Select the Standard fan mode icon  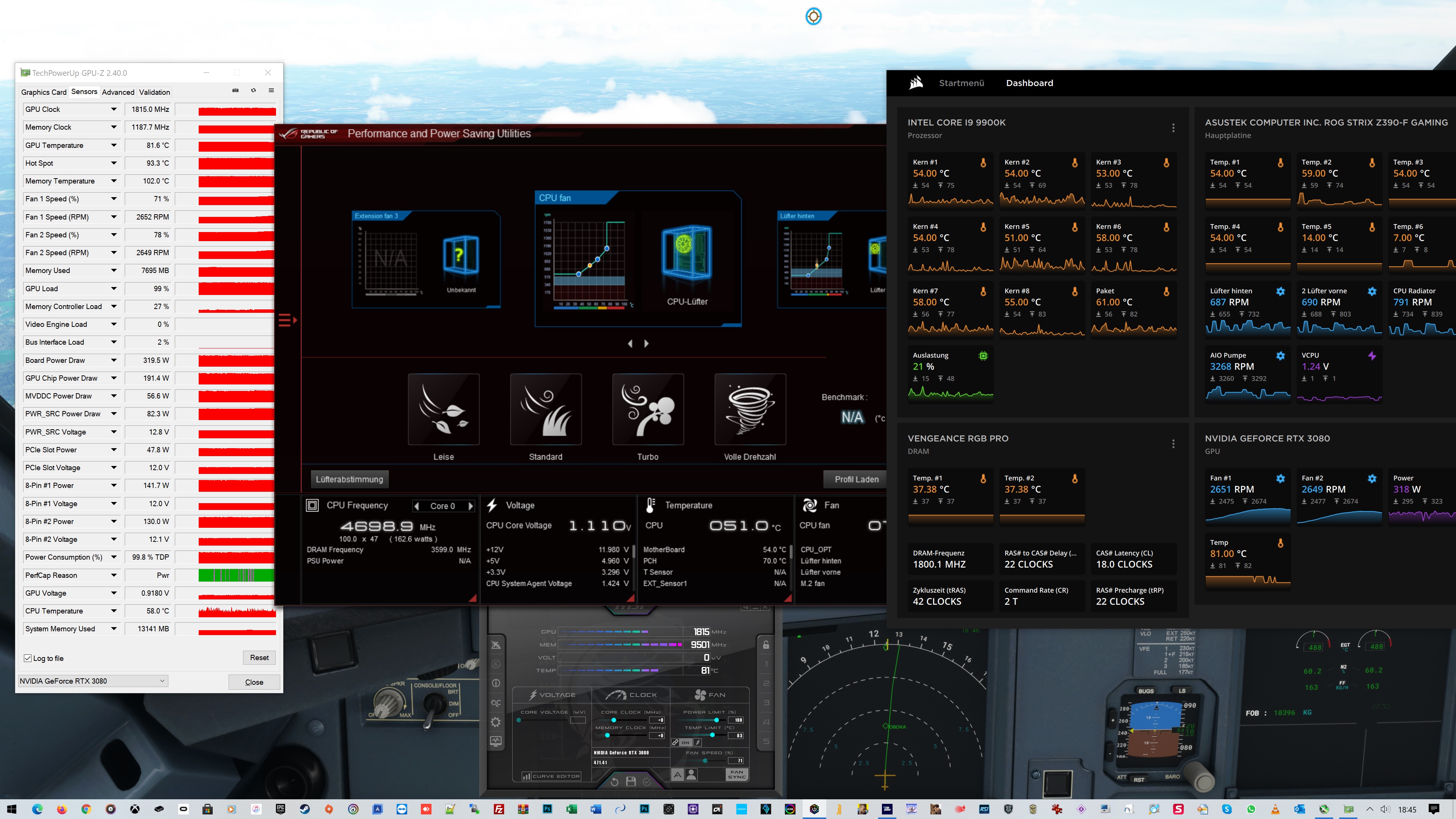546,409
